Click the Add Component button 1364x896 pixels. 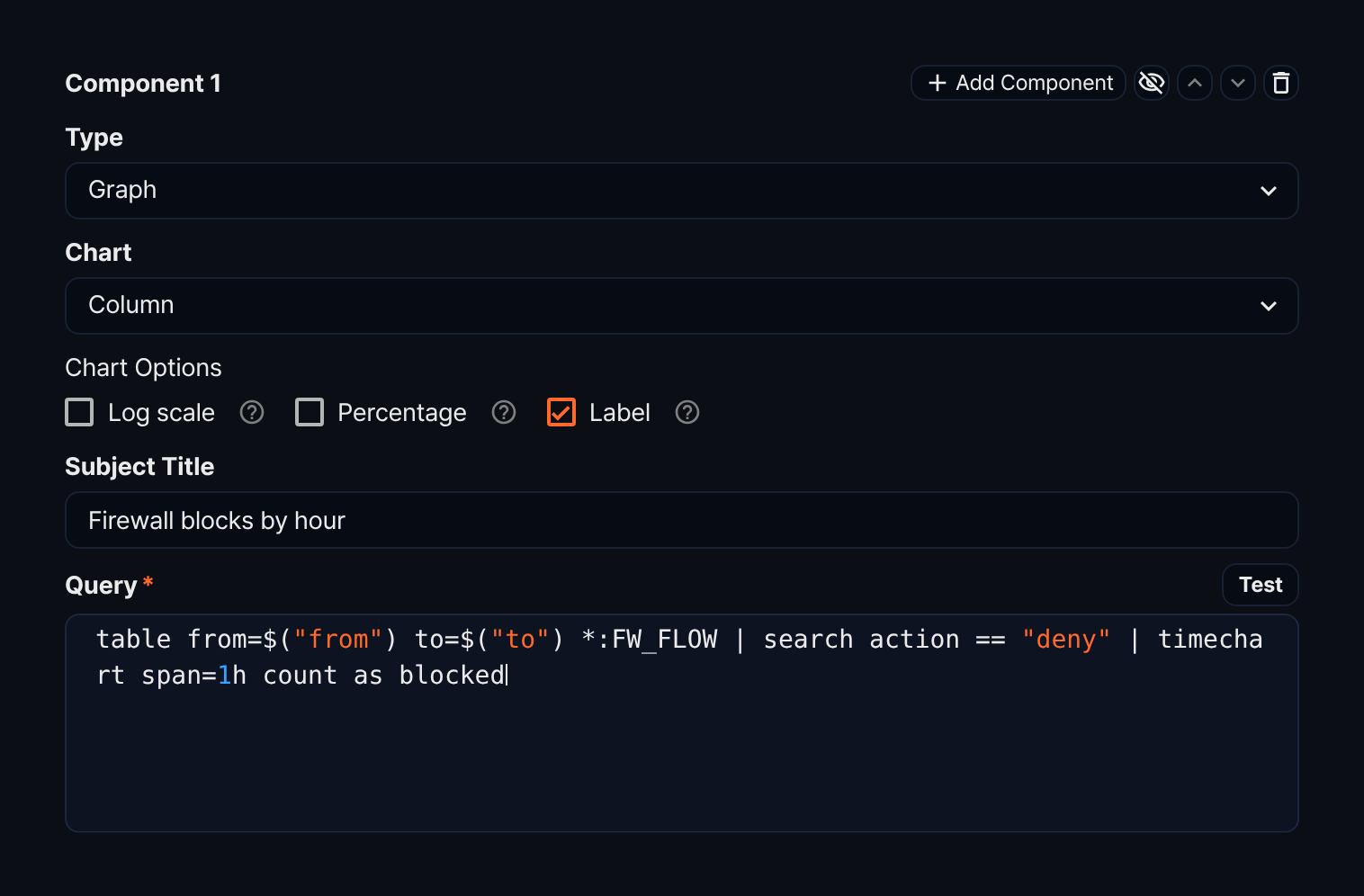1019,83
